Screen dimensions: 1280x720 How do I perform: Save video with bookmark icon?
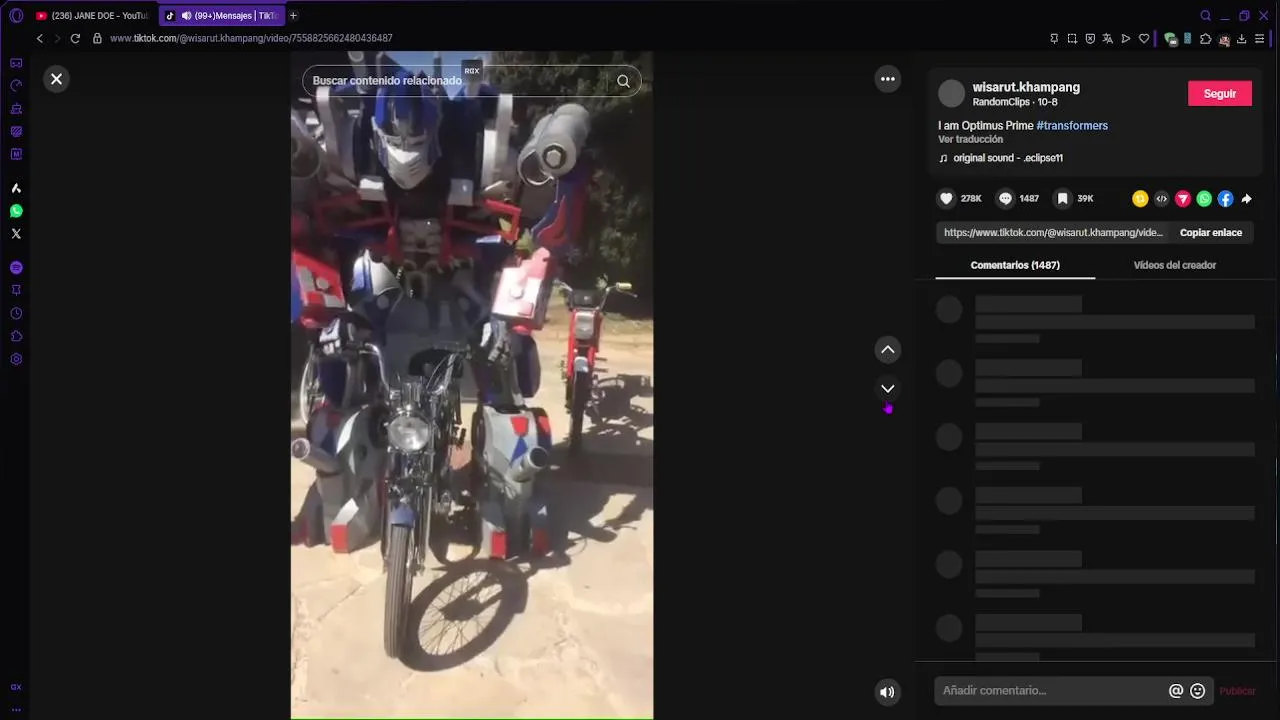pyautogui.click(x=1062, y=199)
